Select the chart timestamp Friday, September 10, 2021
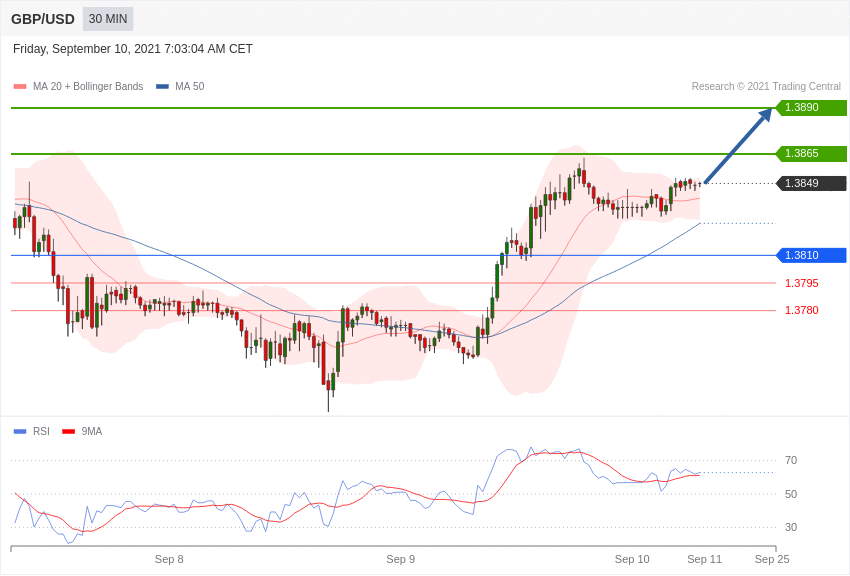 tap(133, 49)
